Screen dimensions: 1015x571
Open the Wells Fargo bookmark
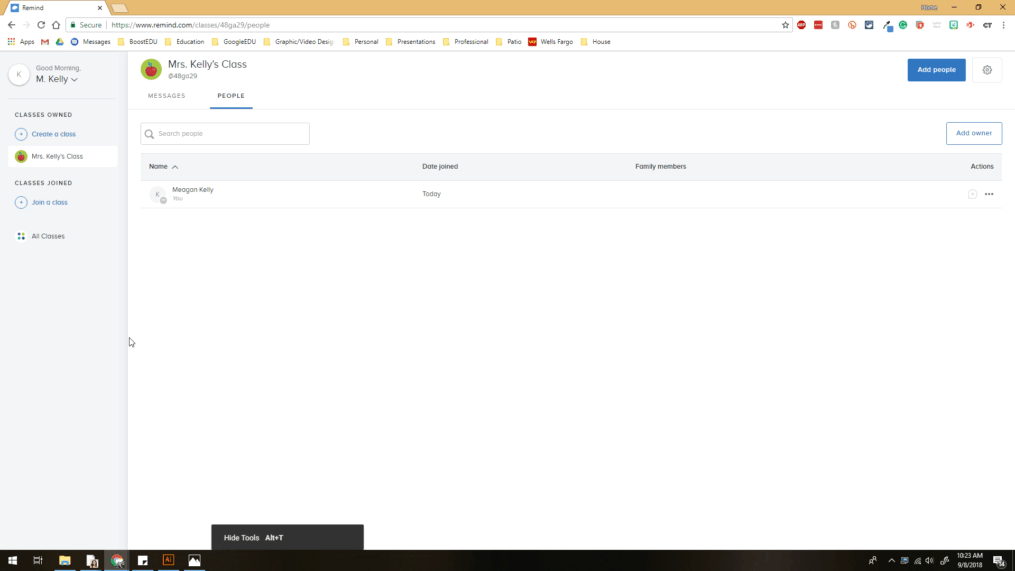coord(551,42)
